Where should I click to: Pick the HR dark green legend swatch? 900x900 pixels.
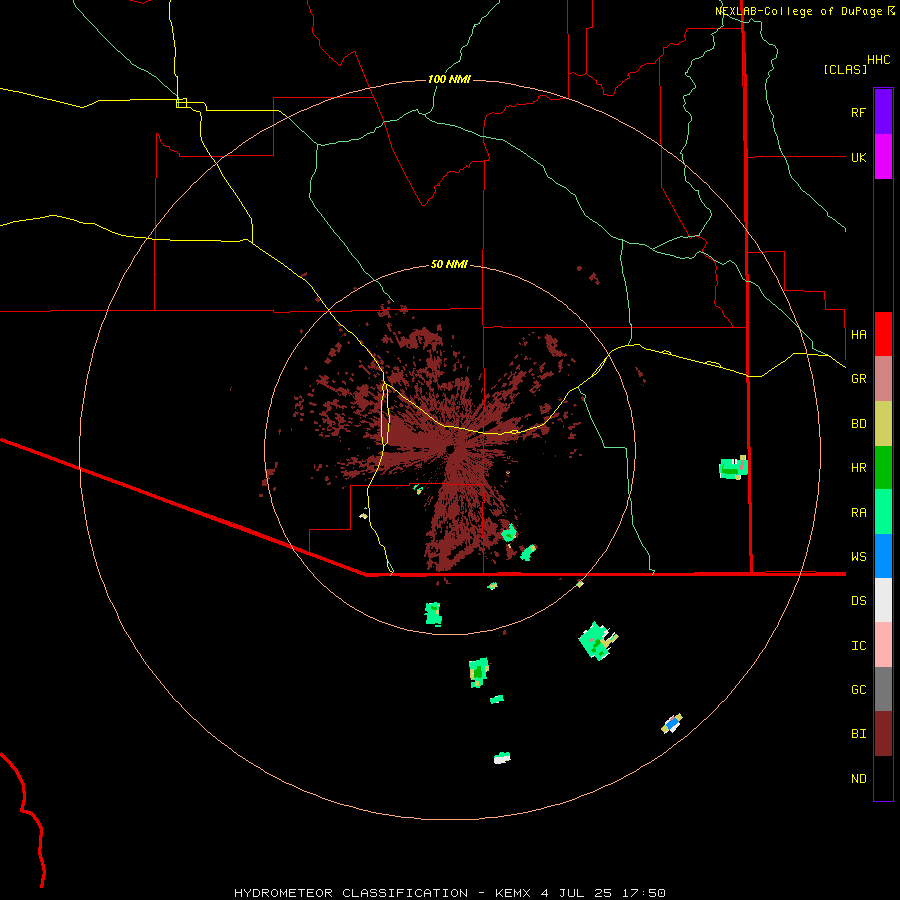pos(883,468)
